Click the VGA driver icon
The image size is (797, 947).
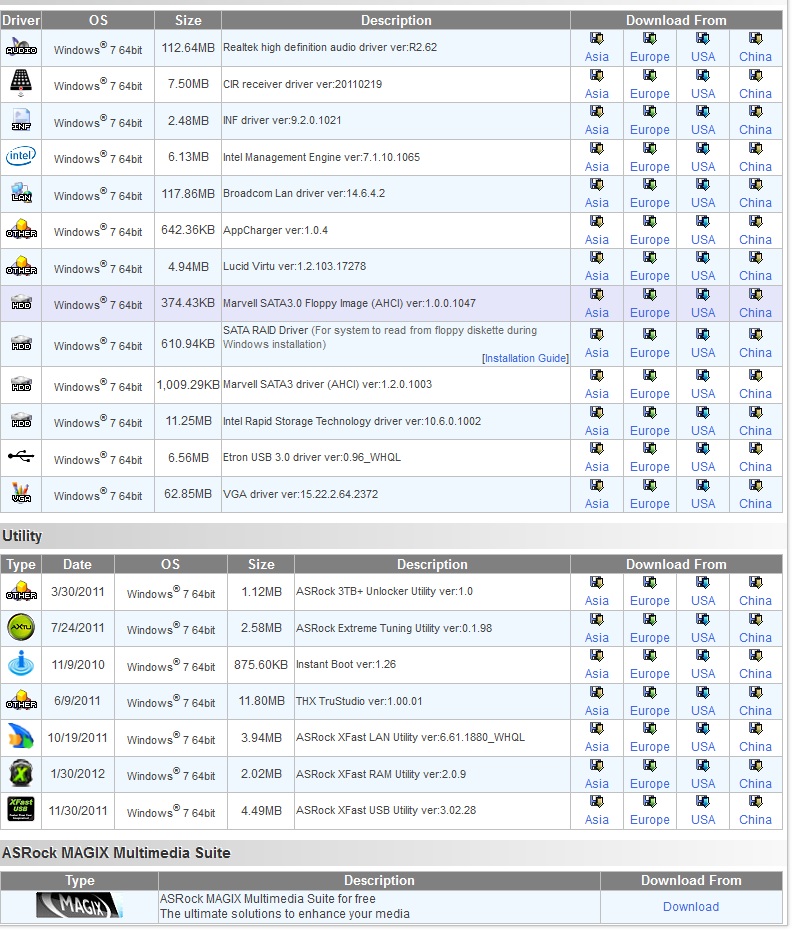(21, 493)
